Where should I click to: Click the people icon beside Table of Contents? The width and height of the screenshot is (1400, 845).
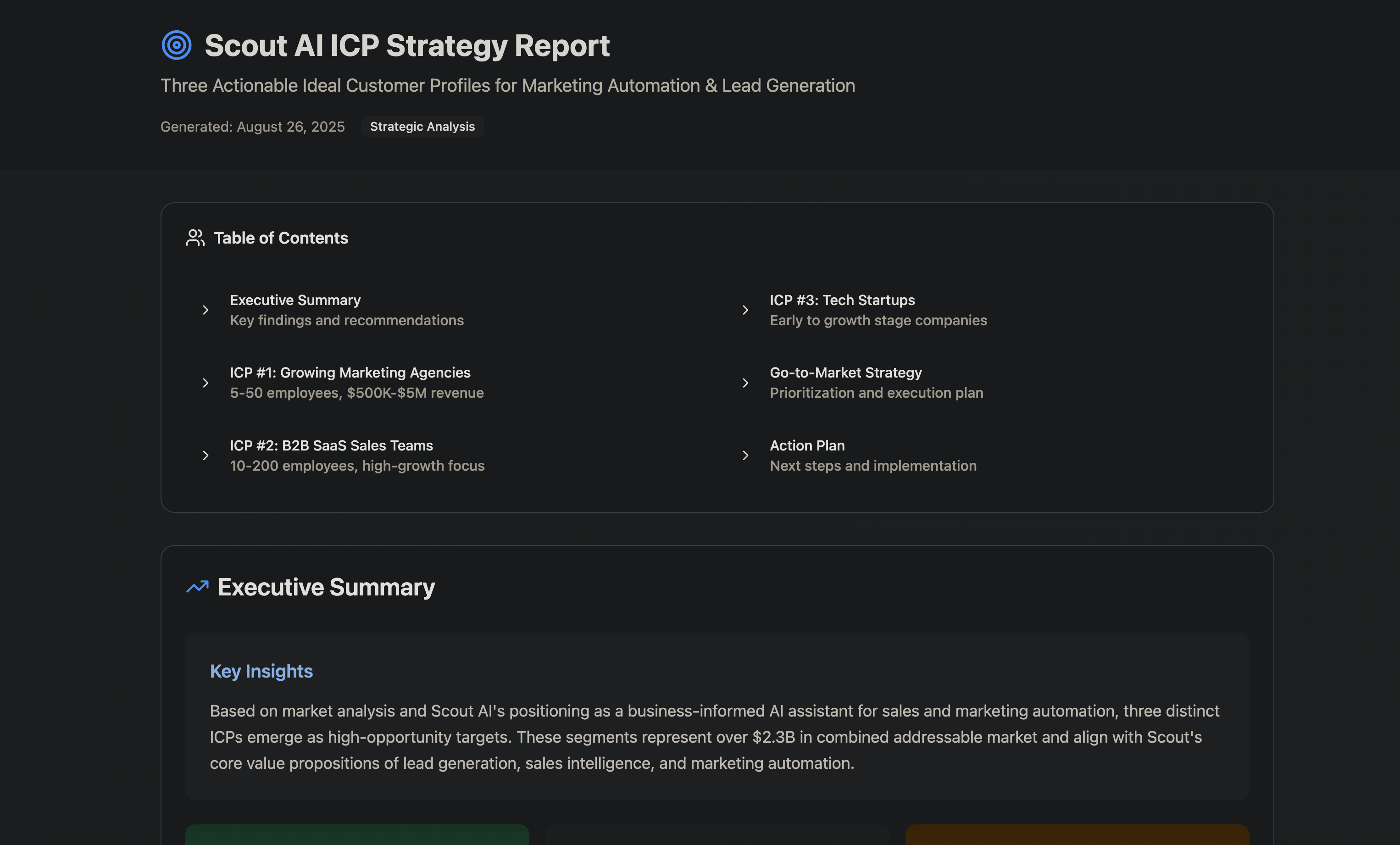coord(195,238)
